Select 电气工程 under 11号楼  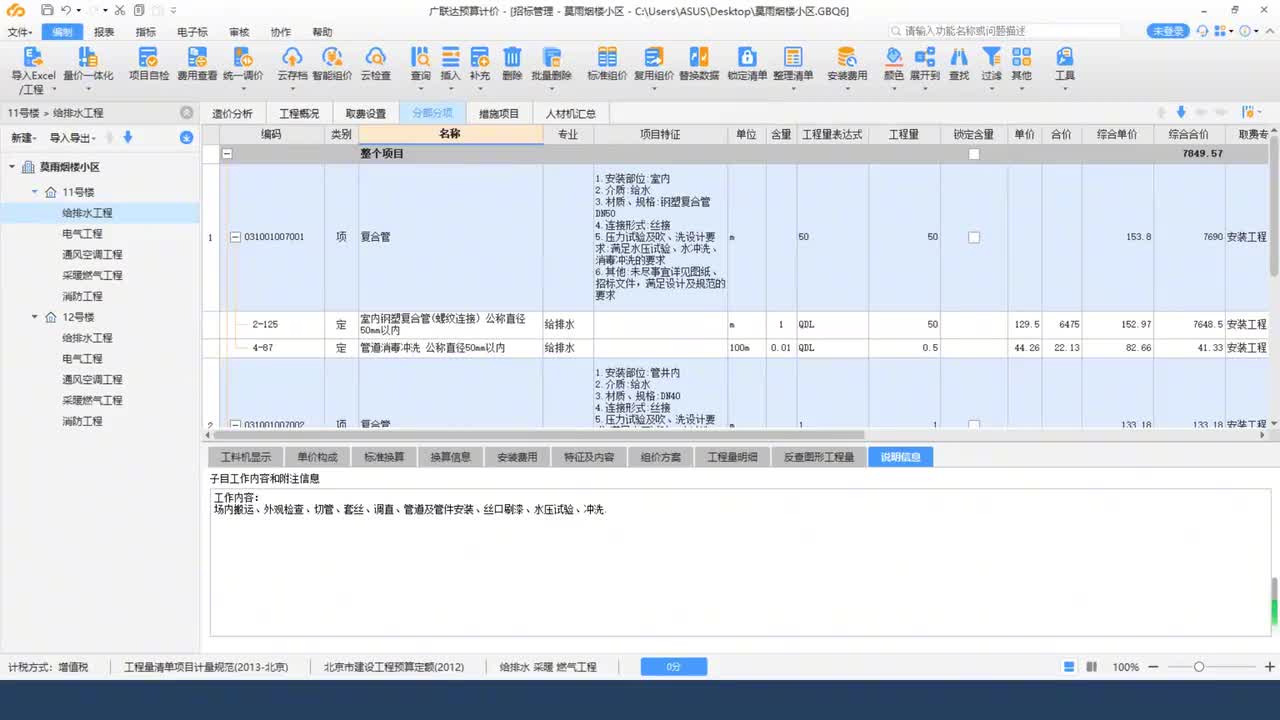point(82,234)
